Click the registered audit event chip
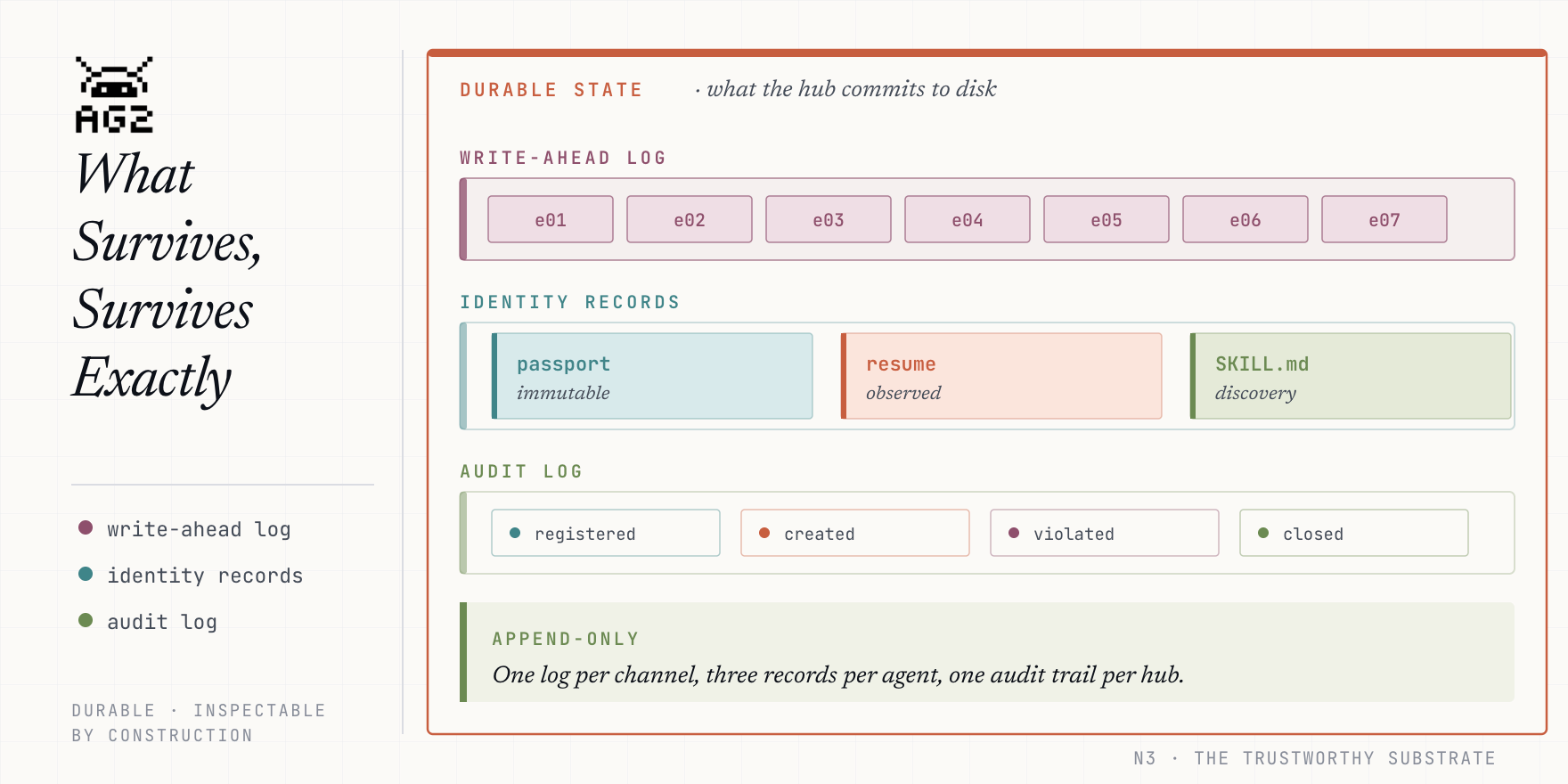1568x784 pixels. [x=606, y=533]
